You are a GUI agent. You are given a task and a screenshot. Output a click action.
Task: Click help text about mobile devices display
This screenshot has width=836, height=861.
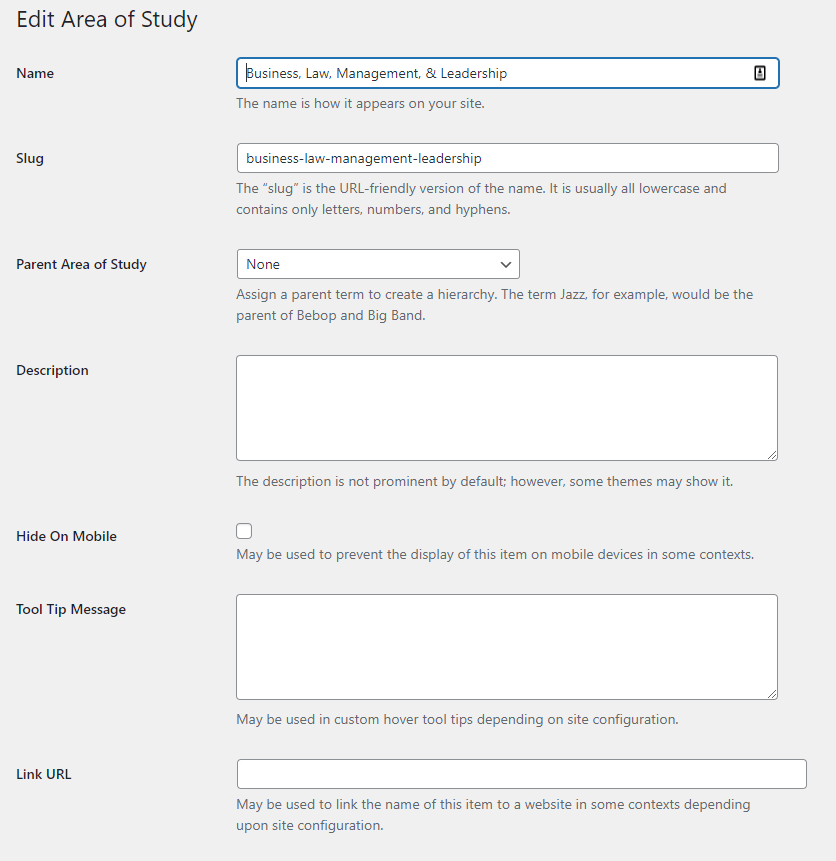point(495,555)
